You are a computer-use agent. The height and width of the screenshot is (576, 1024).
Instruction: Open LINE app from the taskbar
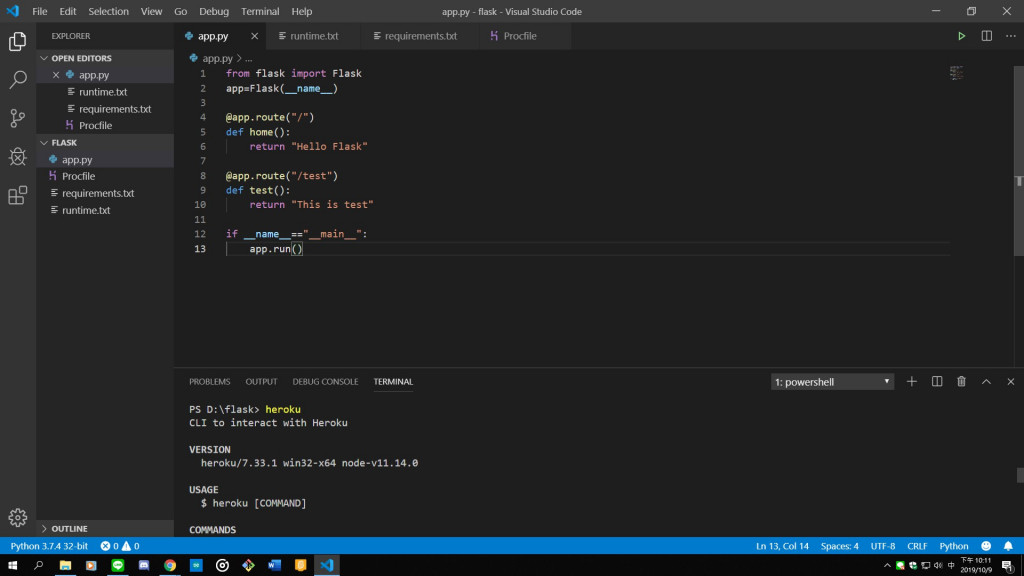click(118, 565)
